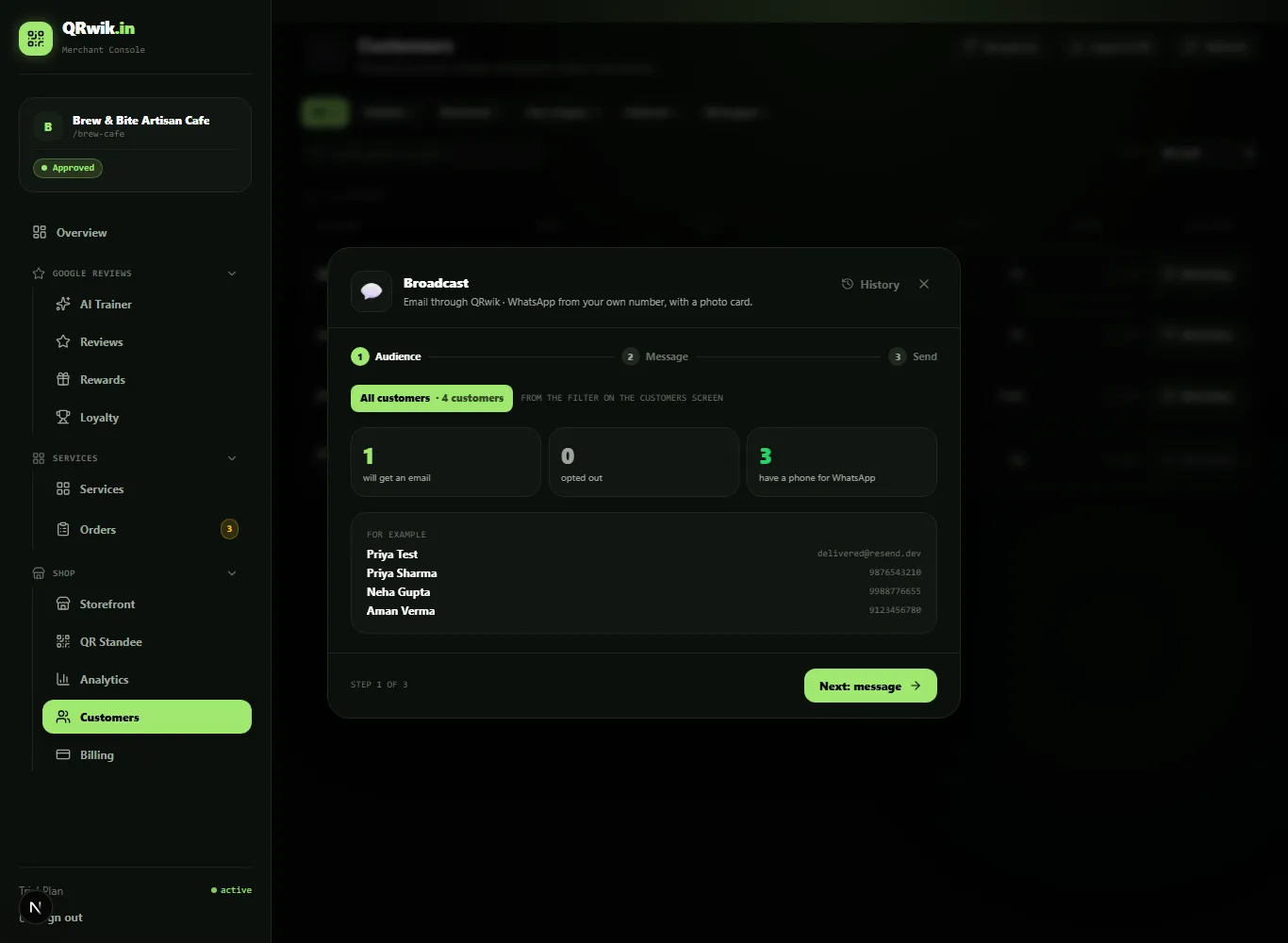Click the Loyalty trophy icon
Viewport: 1288px width, 943px height.
63,418
